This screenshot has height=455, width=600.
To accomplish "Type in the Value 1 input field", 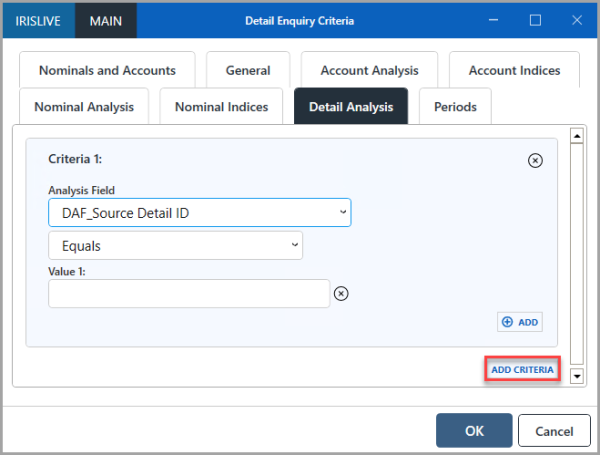I will 189,293.
